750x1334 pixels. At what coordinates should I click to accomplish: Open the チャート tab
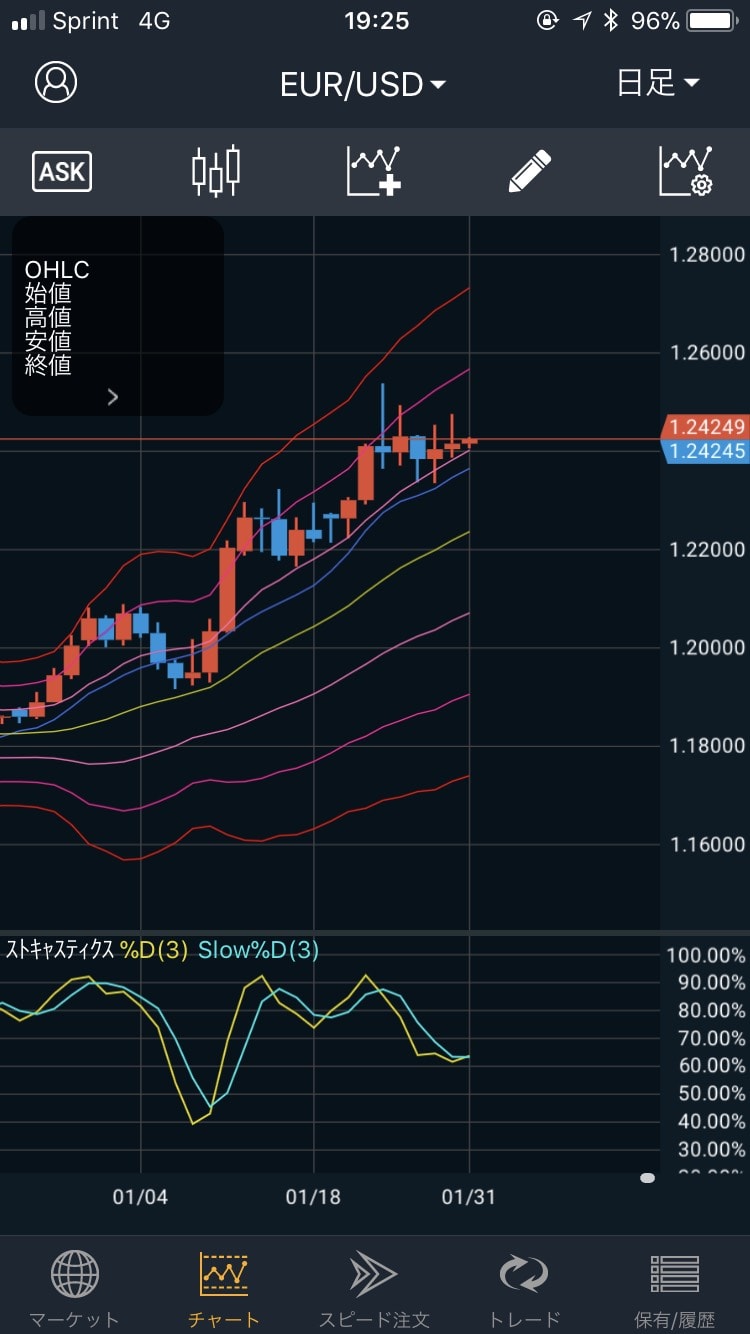(x=223, y=1290)
